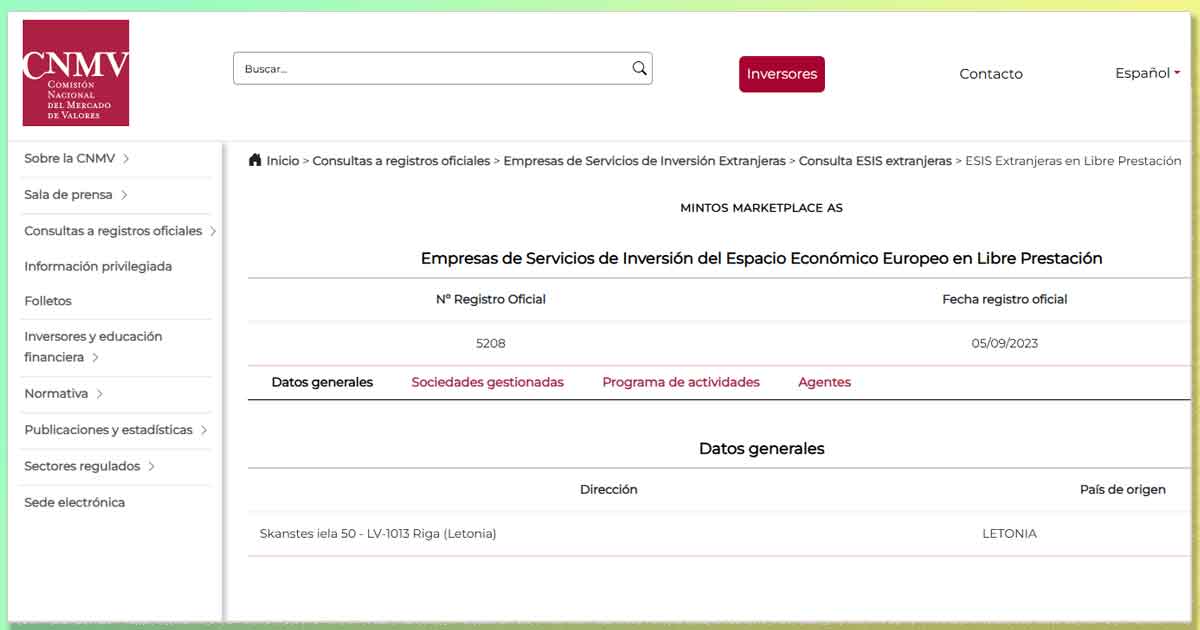1200x630 pixels.
Task: Expand Normativa sidebar menu
Action: (64, 394)
